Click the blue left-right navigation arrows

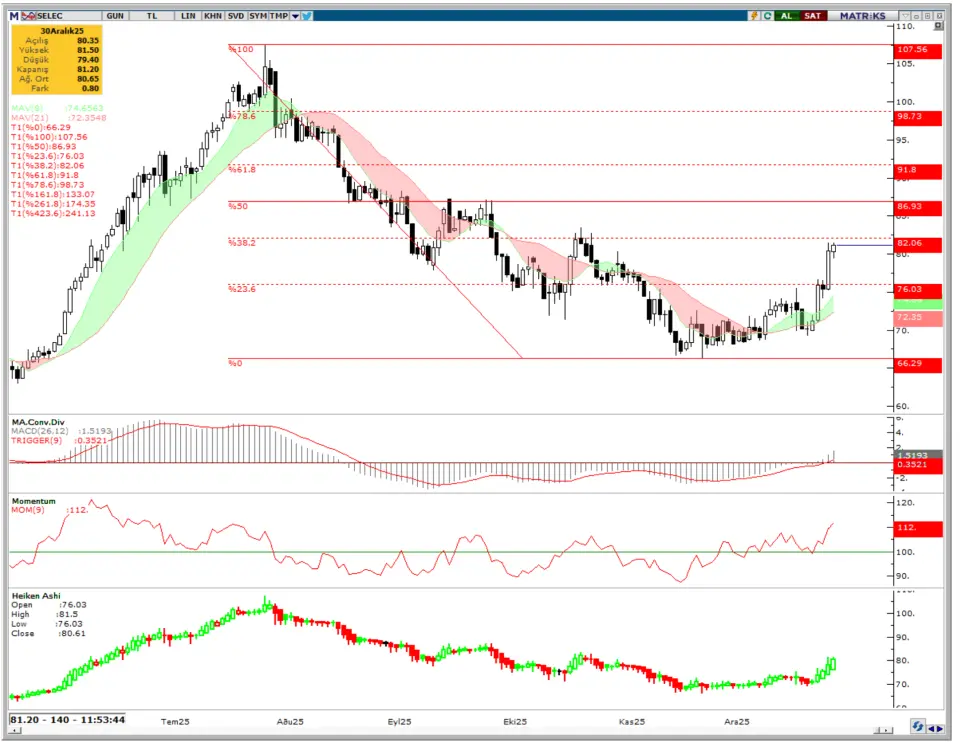938,726
